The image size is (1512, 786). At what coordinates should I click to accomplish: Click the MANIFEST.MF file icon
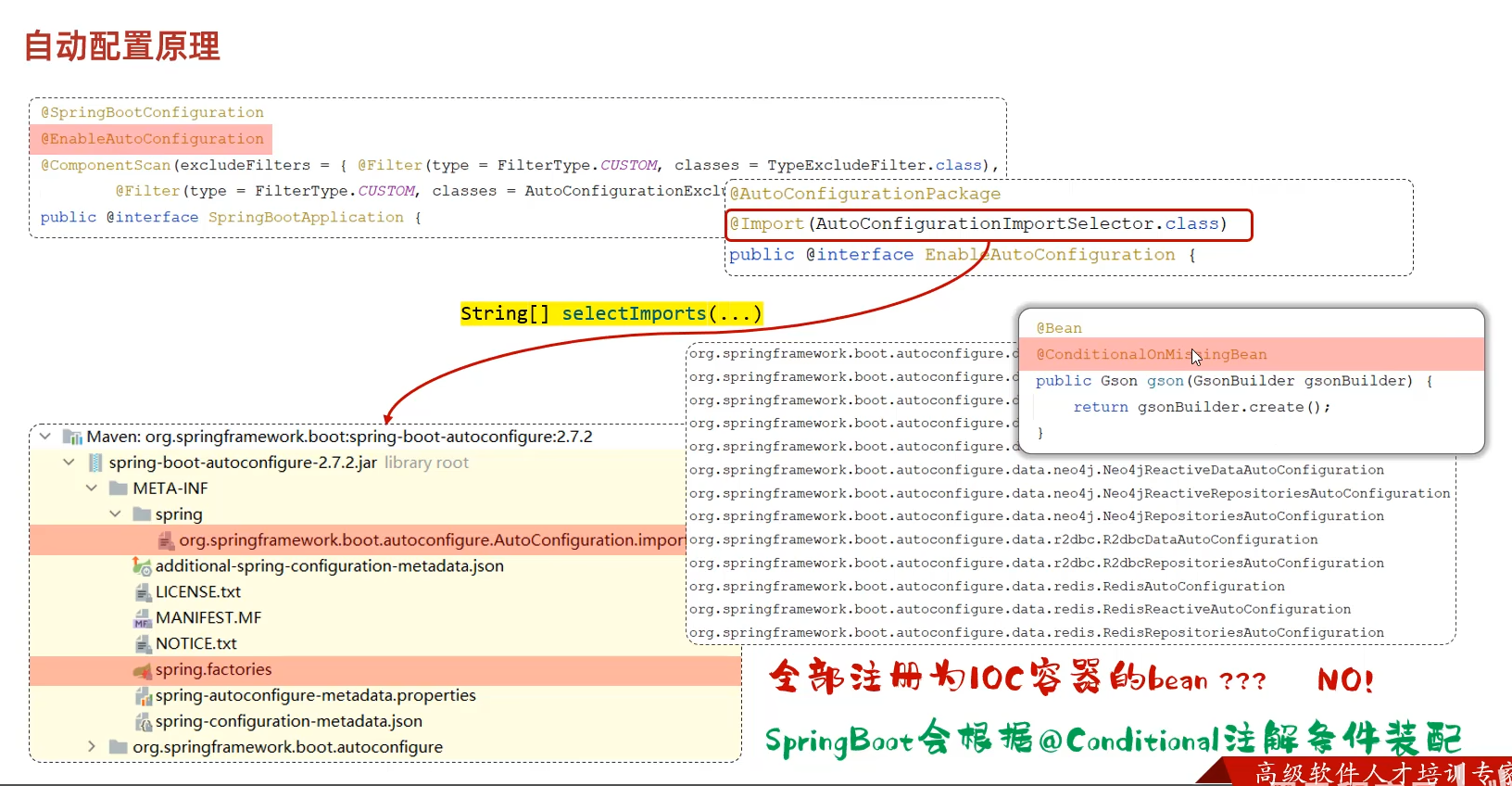tap(143, 618)
